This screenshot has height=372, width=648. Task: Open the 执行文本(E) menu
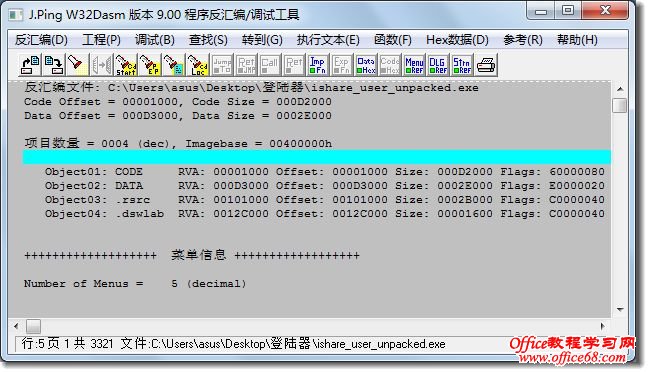[x=328, y=40]
